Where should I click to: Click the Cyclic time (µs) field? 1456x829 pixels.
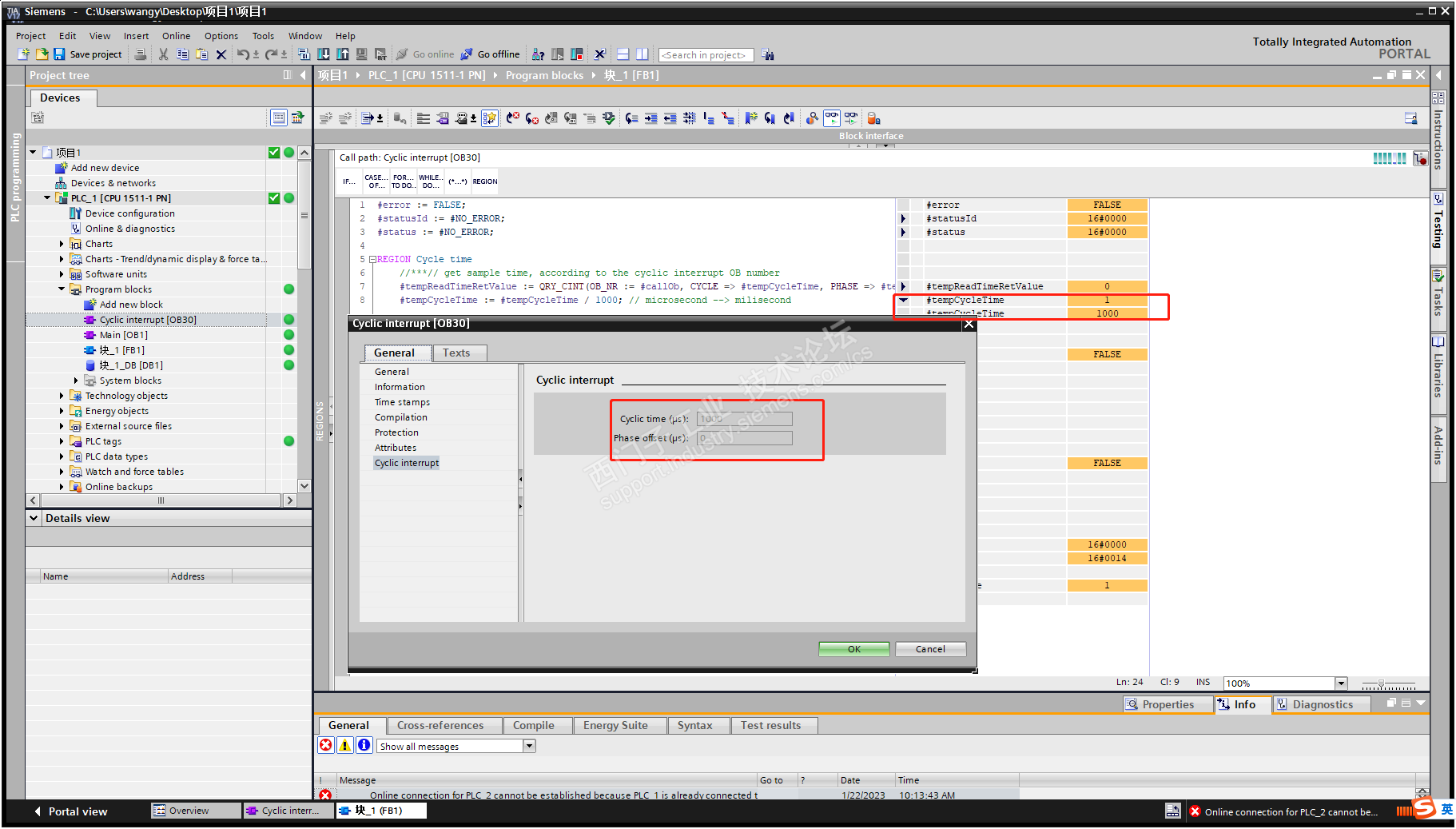click(744, 419)
